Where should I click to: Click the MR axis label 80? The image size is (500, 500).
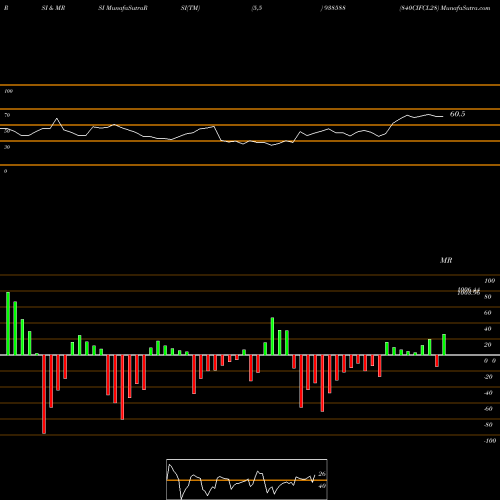coord(488,297)
